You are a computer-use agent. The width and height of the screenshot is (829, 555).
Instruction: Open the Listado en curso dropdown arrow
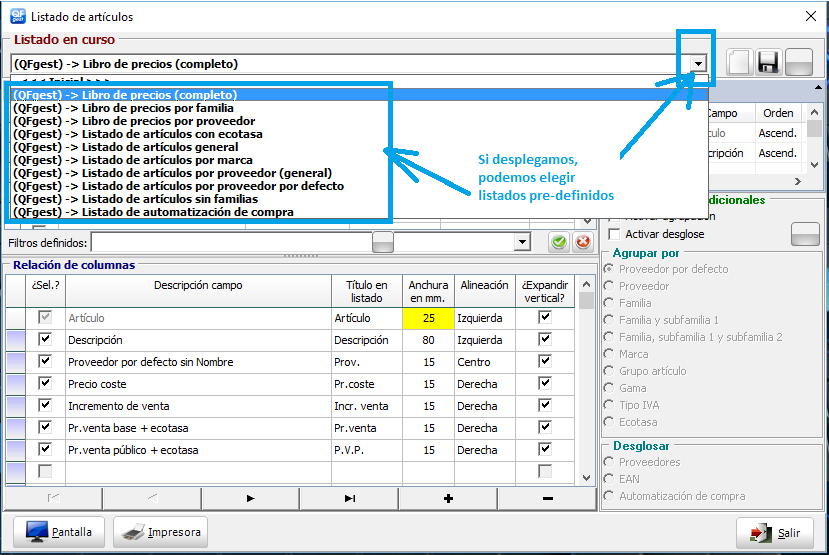(x=698, y=64)
